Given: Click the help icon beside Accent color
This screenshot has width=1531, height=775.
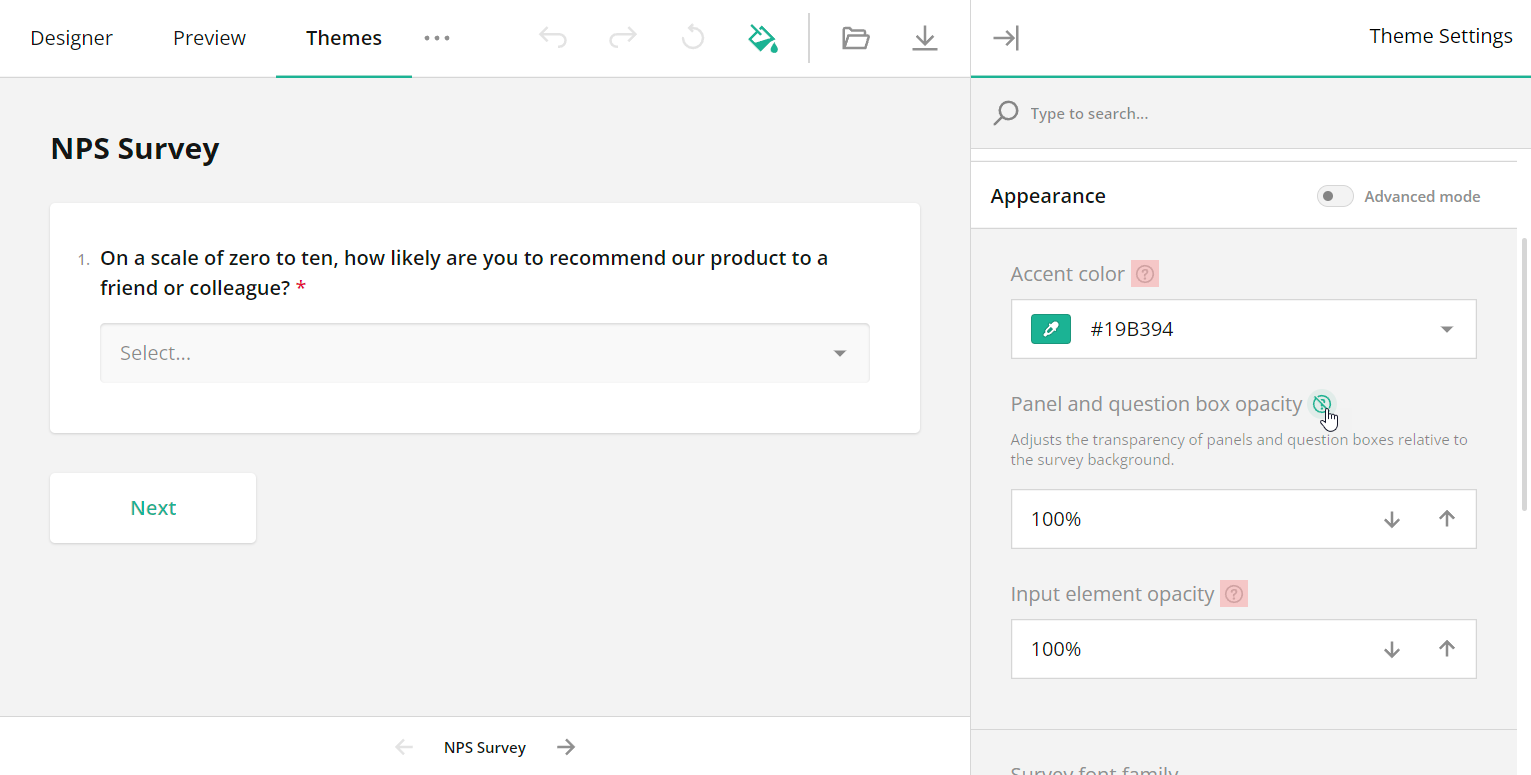Looking at the screenshot, I should [1145, 274].
